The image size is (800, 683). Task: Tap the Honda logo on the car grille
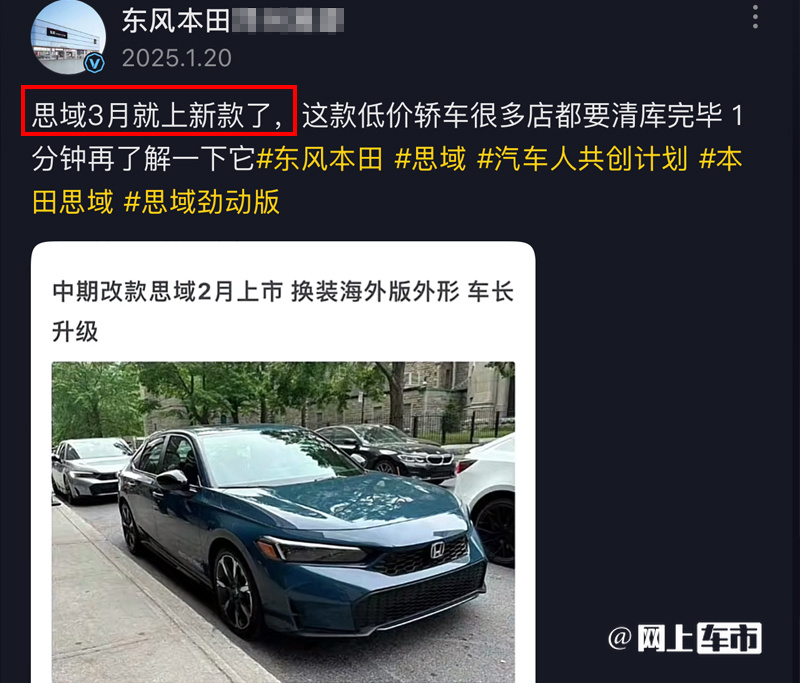coord(437,550)
